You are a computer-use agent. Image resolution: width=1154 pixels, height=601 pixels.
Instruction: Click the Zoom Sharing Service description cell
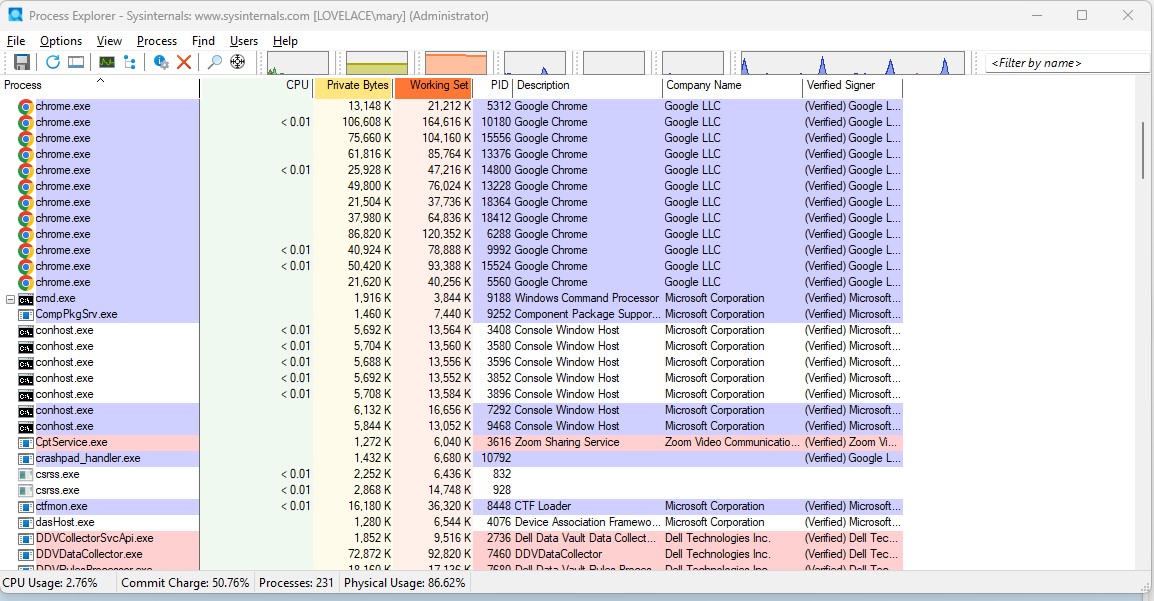pos(567,443)
